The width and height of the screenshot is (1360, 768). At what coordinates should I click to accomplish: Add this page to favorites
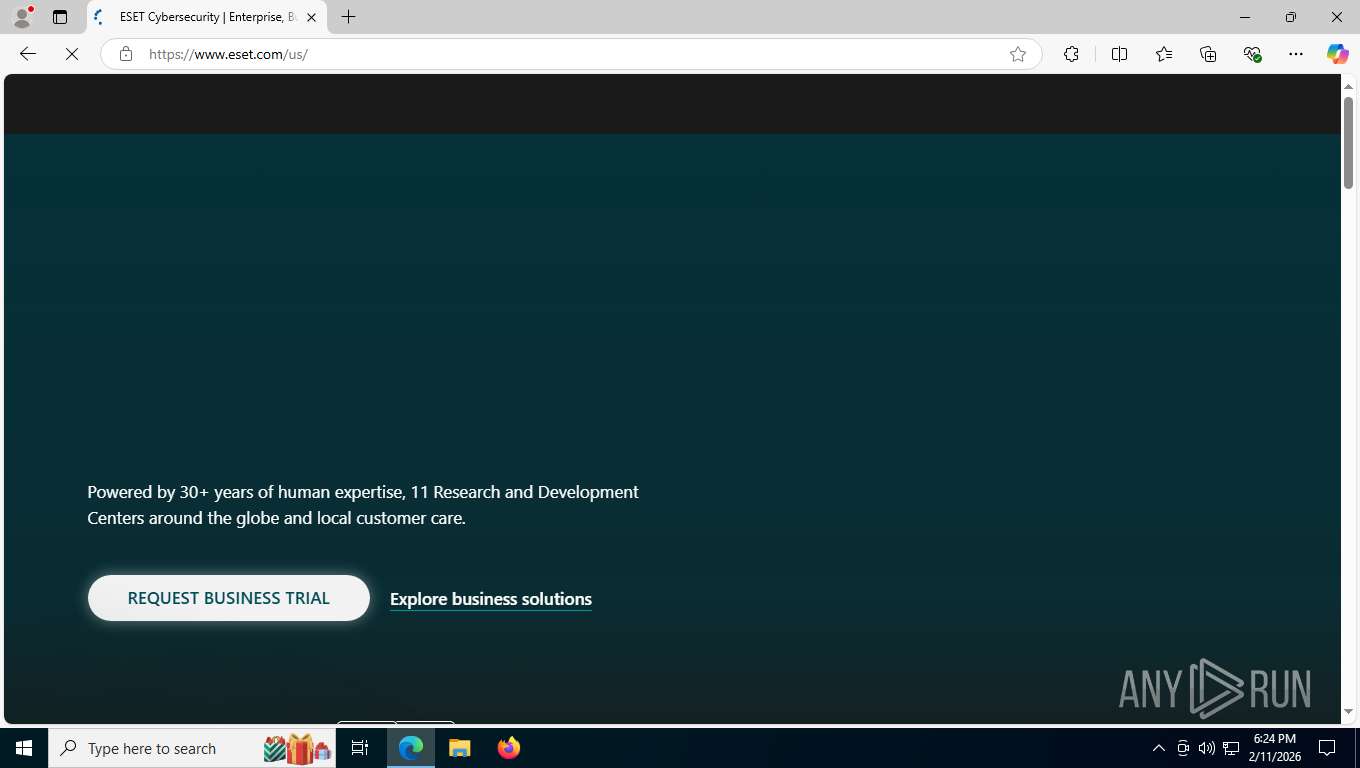pyautogui.click(x=1018, y=54)
